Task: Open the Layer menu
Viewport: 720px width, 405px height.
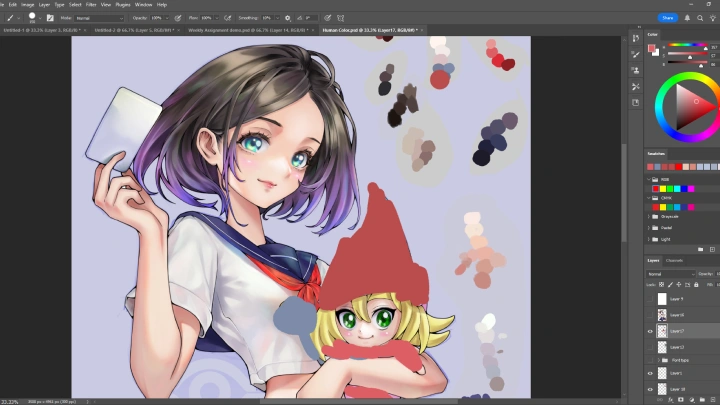Action: click(44, 5)
